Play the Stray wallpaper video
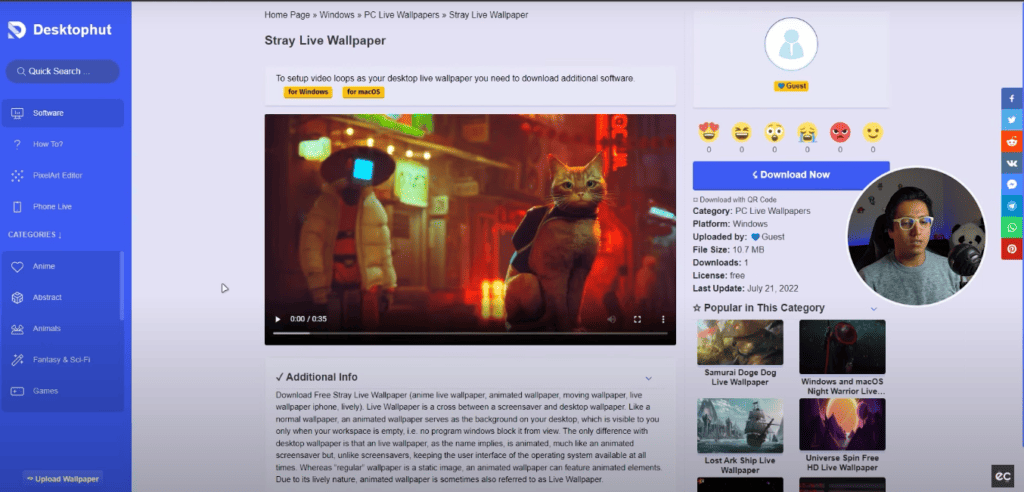The image size is (1024, 492). (278, 320)
